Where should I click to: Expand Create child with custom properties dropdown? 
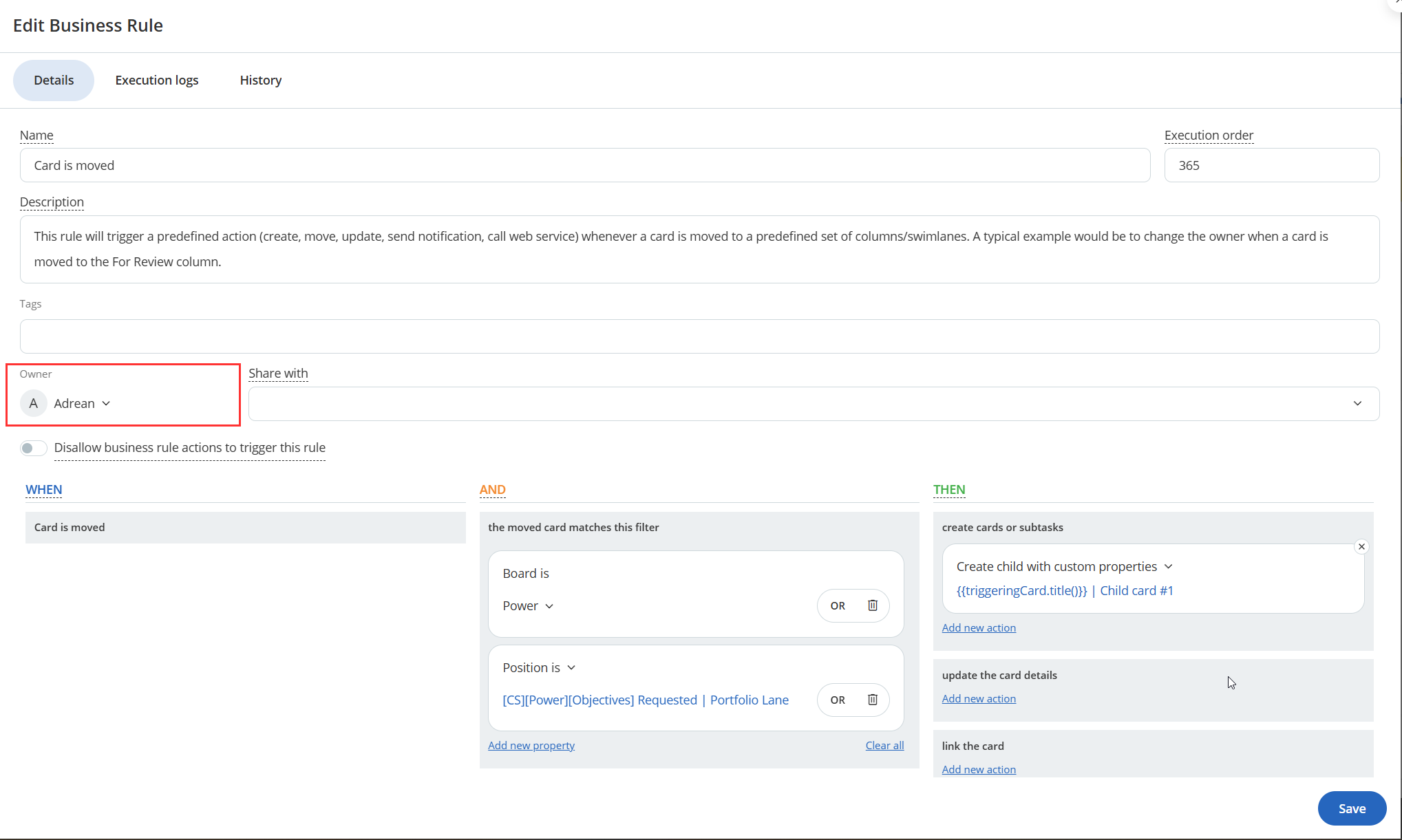(1168, 567)
